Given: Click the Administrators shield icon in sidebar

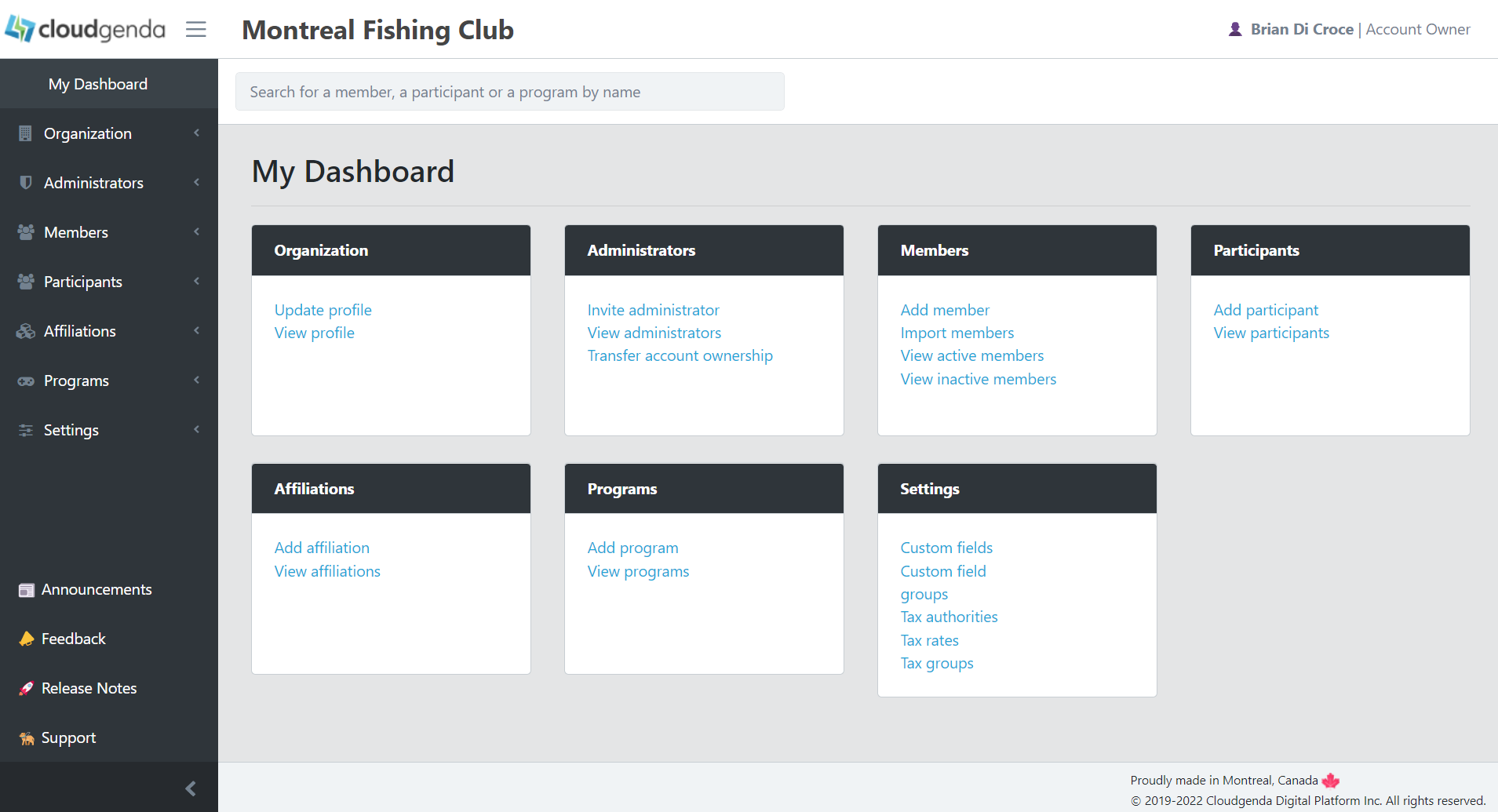Looking at the screenshot, I should tap(26, 183).
